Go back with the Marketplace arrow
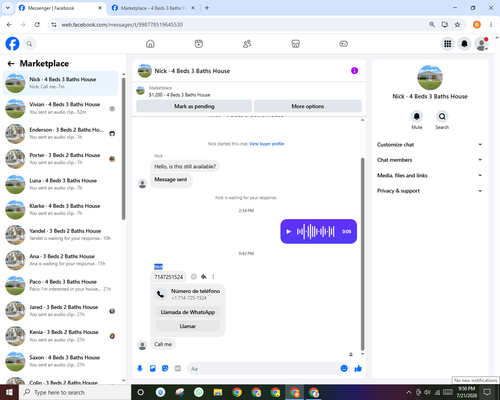This screenshot has height=400, width=500. click(x=11, y=63)
